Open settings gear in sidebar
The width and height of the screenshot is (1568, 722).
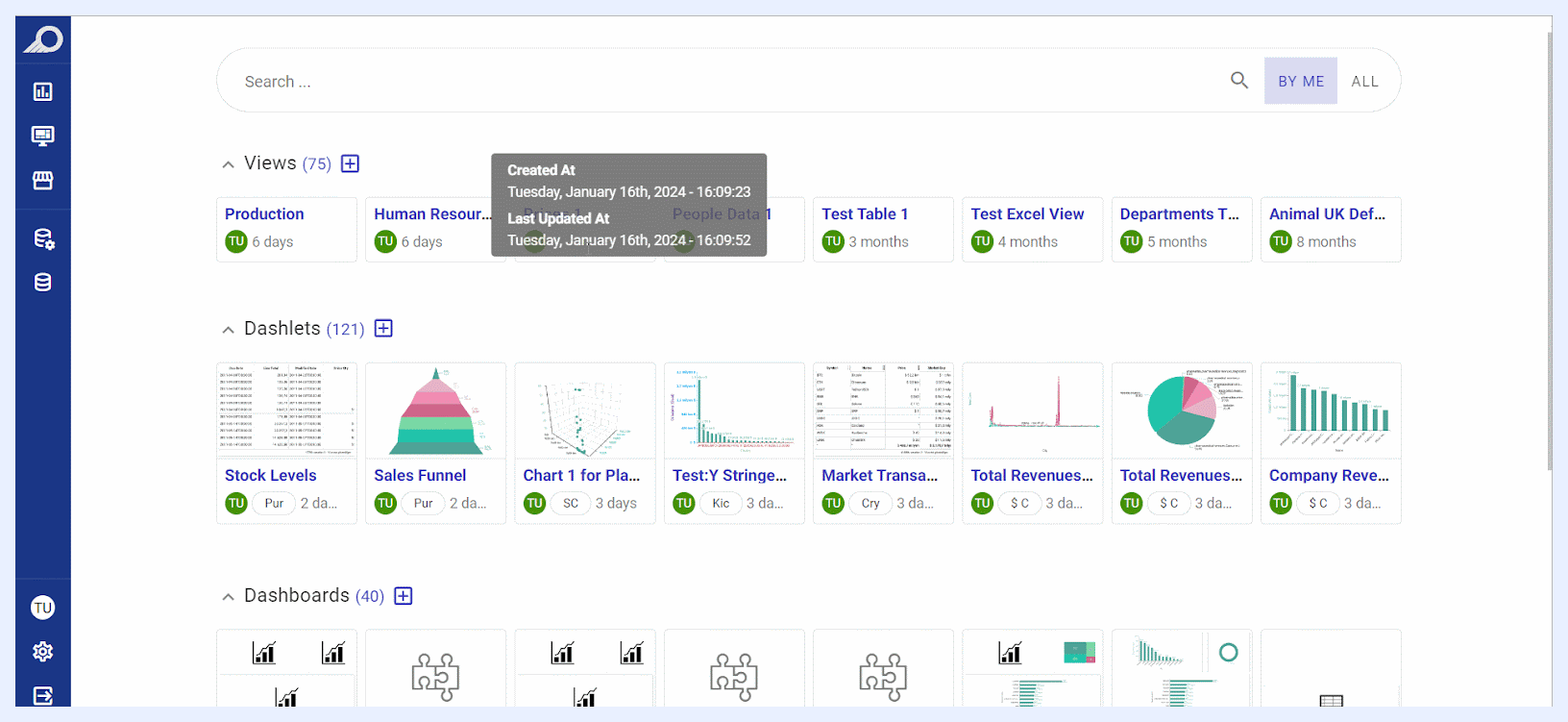pos(43,652)
